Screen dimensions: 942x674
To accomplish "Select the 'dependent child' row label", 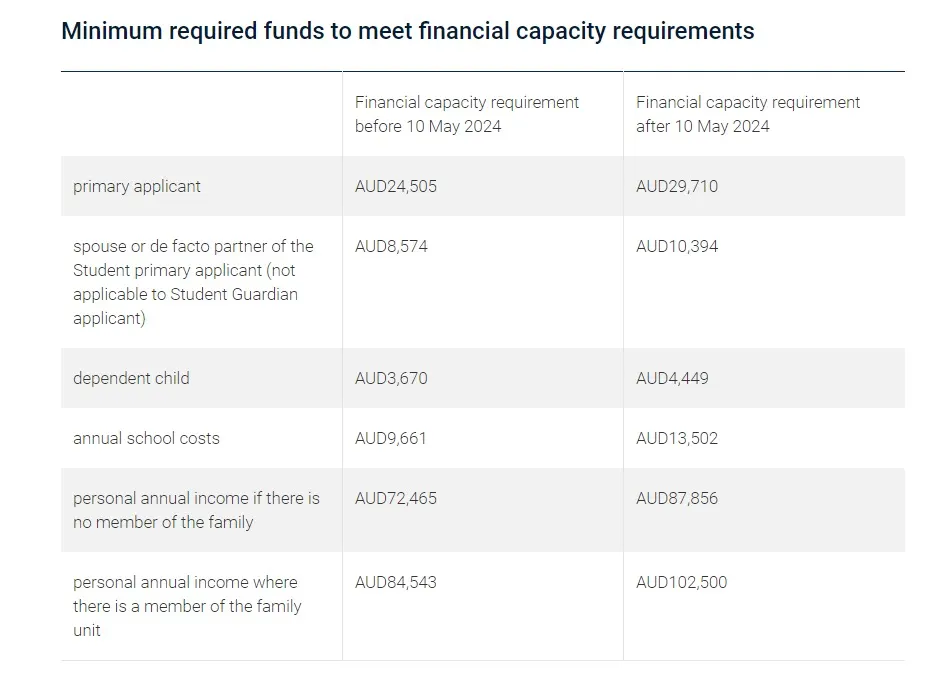I will point(131,378).
